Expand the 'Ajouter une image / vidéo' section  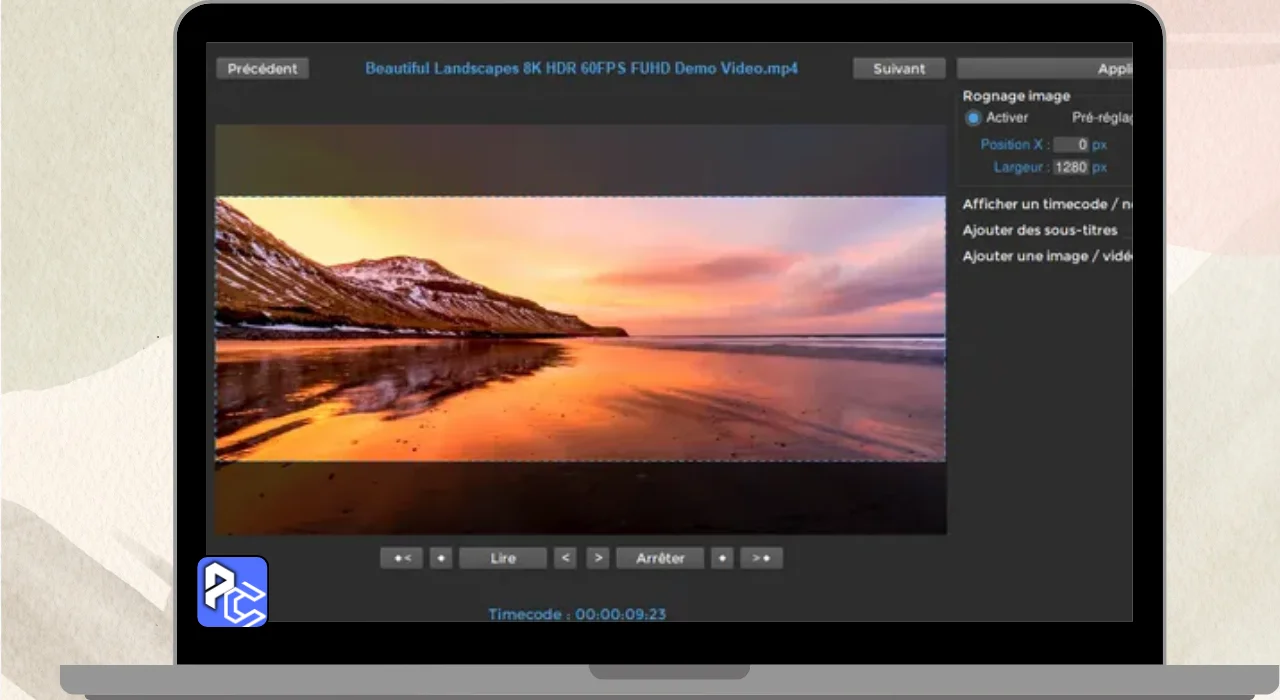point(1046,256)
